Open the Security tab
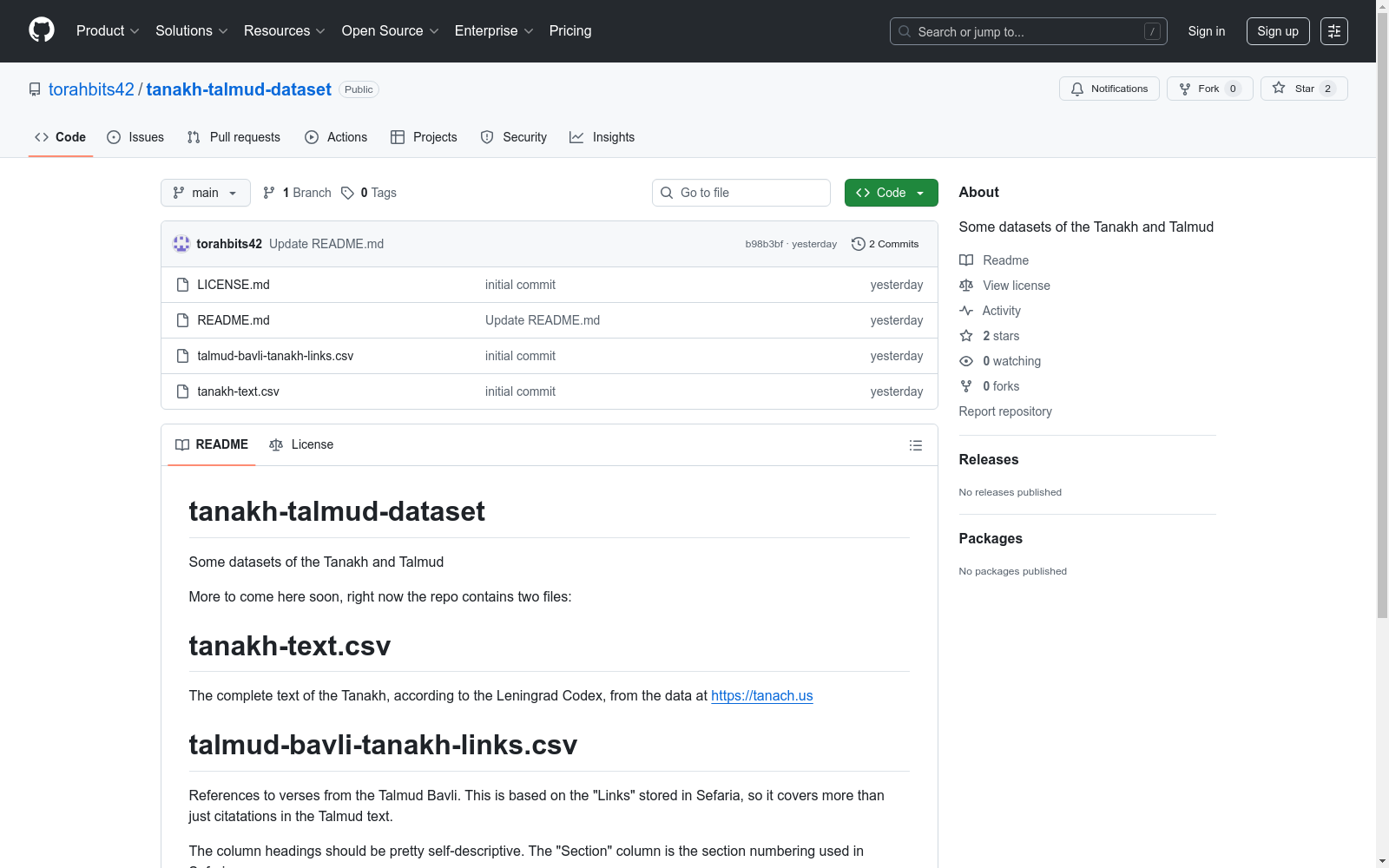The height and width of the screenshot is (868, 1389). point(514,137)
